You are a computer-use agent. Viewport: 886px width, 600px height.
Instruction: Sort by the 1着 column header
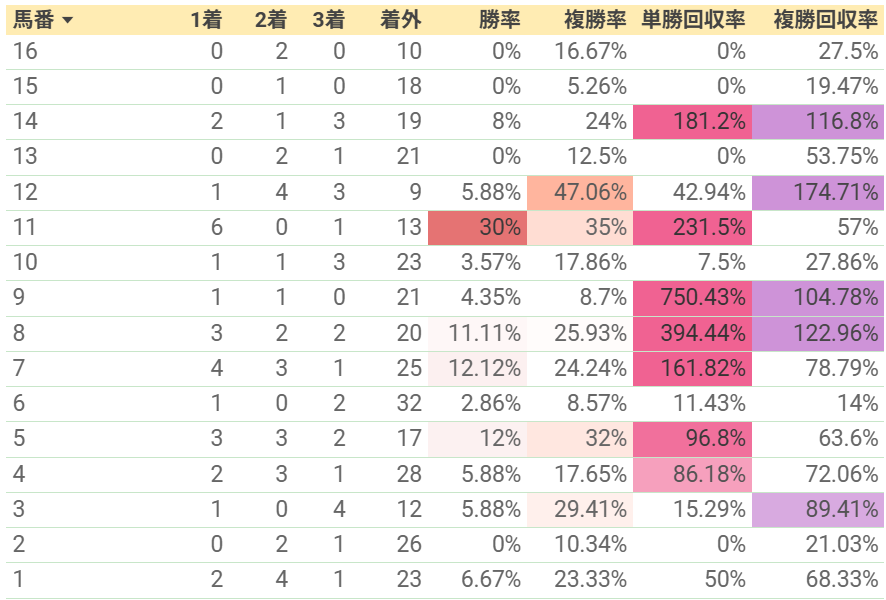pos(206,20)
